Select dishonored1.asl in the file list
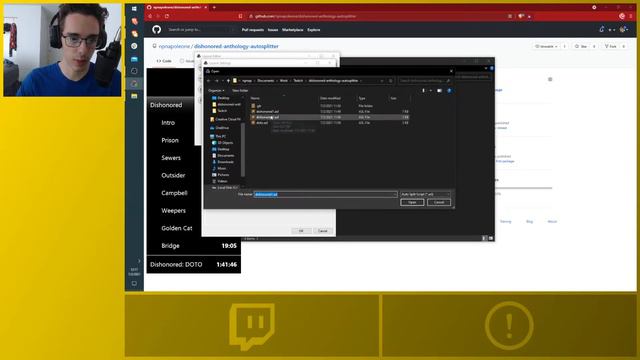 click(x=267, y=111)
